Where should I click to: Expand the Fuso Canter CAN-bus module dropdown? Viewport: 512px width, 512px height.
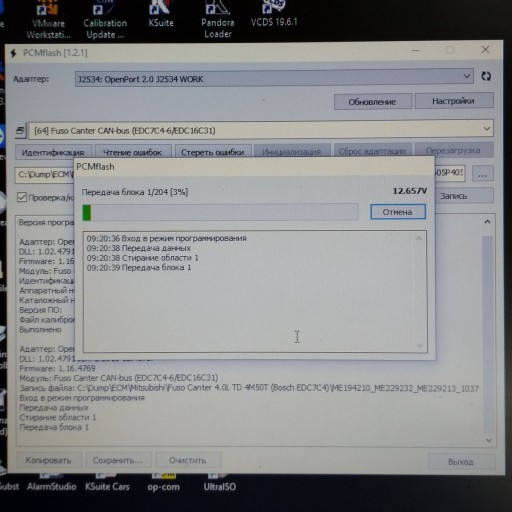pos(261,130)
